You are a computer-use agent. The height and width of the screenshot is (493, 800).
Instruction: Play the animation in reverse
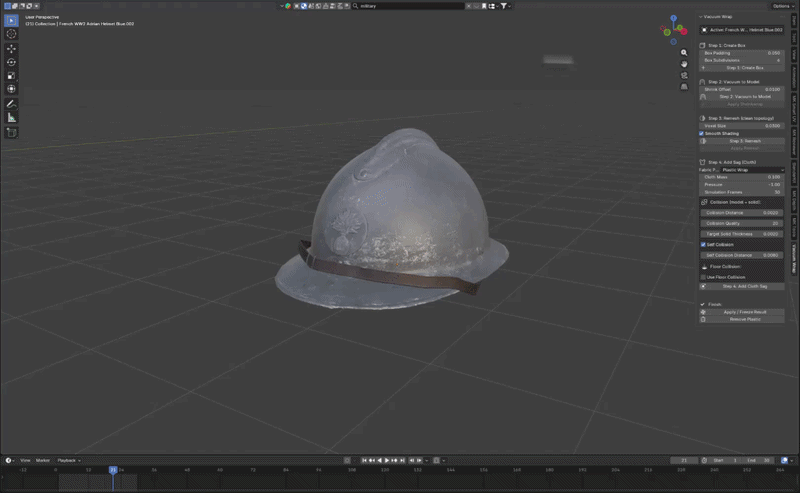point(379,460)
